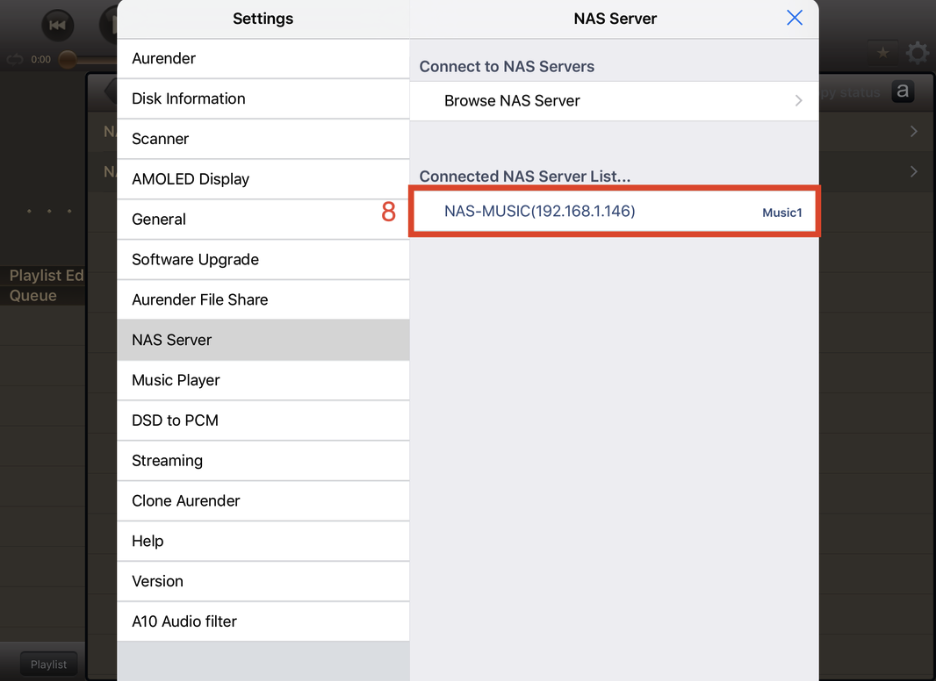
Task: Close the NAS Server settings dialog
Action: [795, 18]
